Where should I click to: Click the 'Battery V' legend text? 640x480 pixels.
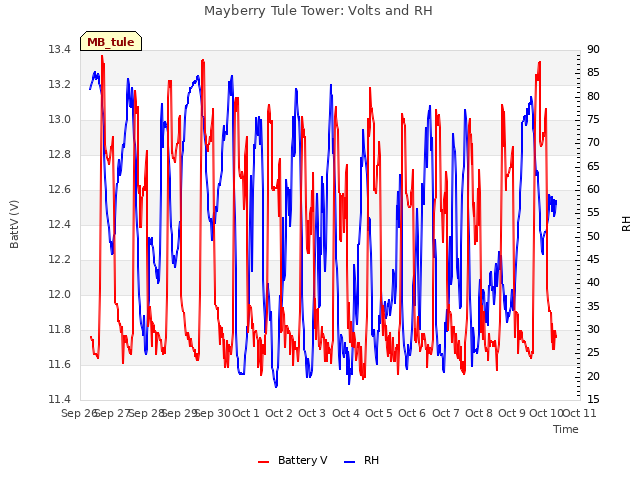(302, 460)
